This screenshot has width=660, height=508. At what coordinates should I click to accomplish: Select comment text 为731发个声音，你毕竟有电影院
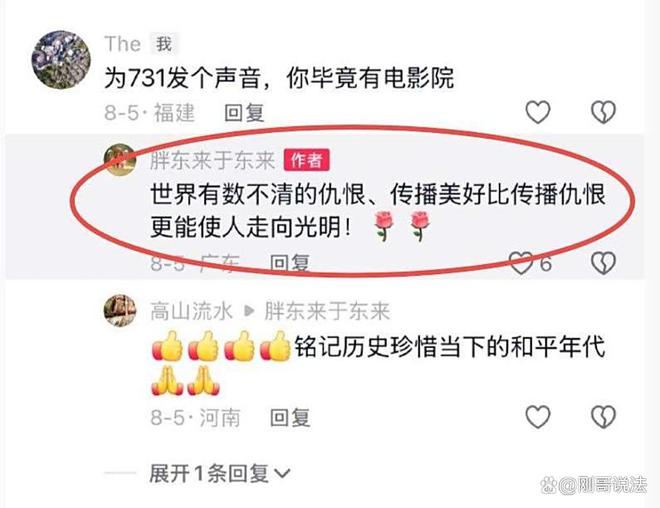coord(279,78)
